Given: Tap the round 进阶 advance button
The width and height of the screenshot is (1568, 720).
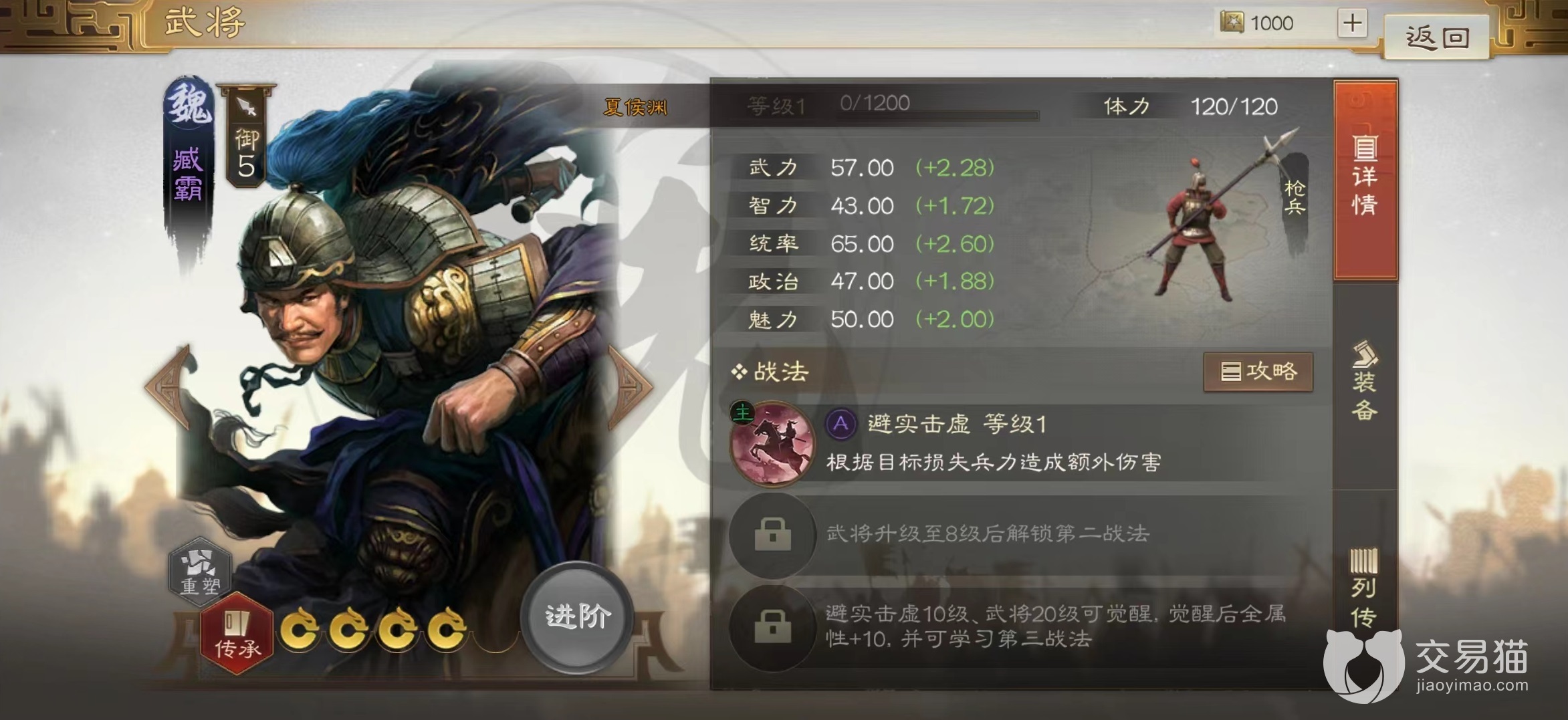Looking at the screenshot, I should (577, 617).
